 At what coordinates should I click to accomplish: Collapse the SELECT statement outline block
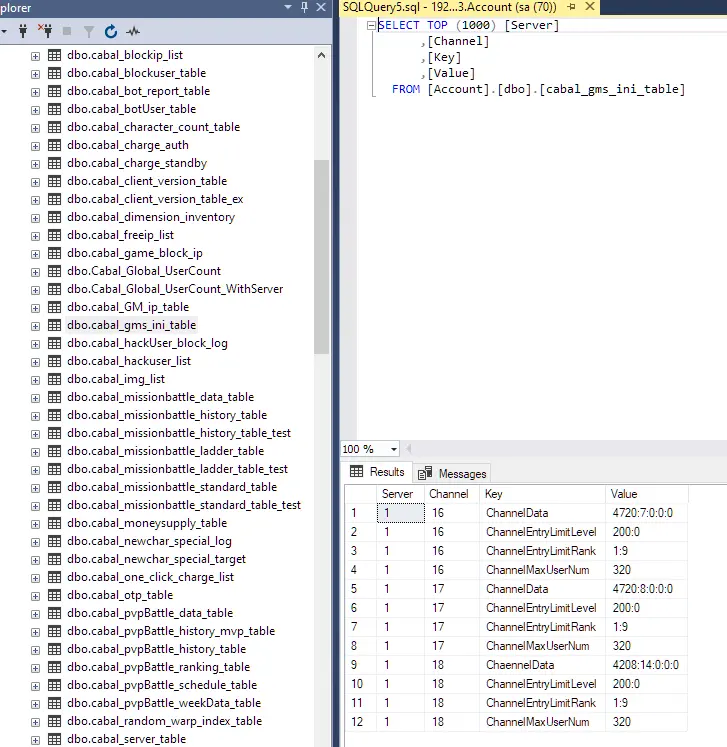point(371,25)
